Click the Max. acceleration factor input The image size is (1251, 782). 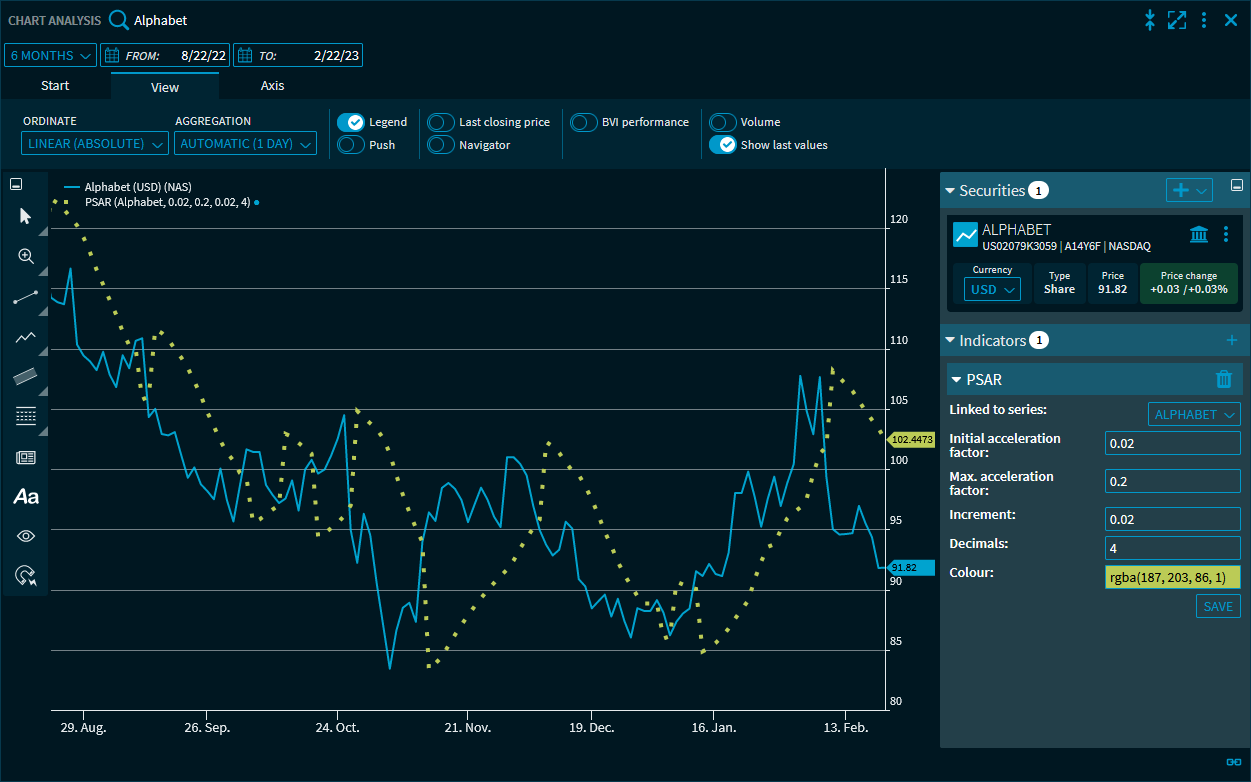click(1172, 482)
